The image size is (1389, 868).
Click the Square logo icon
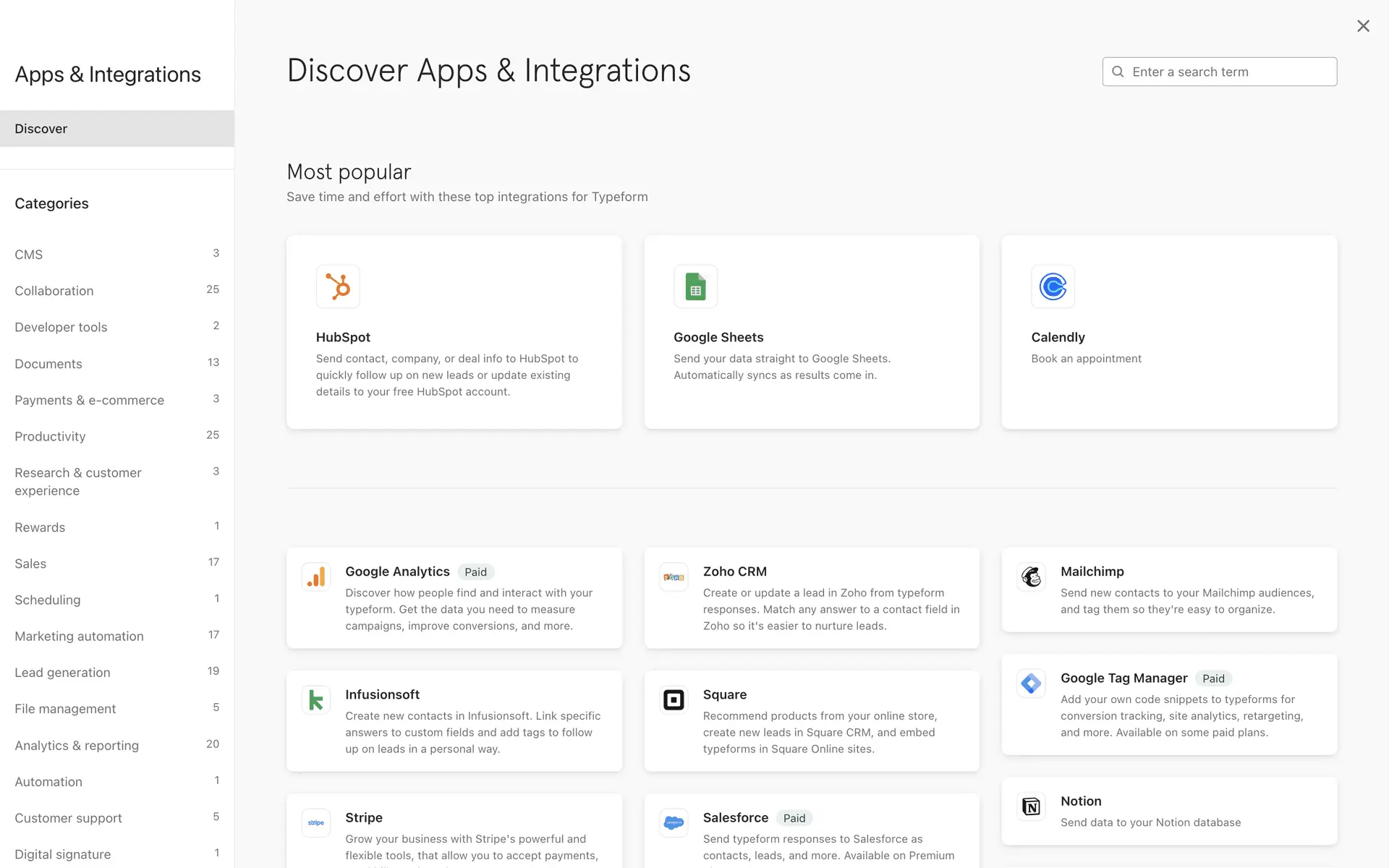pos(674,700)
